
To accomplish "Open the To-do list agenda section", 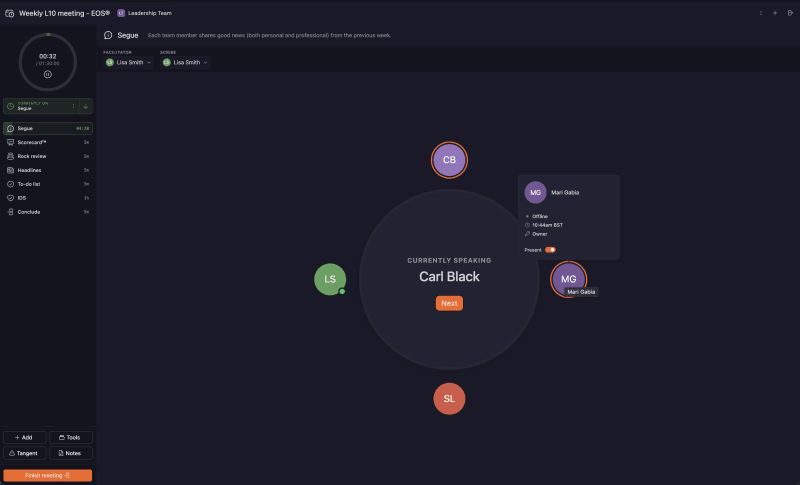I will (x=47, y=184).
